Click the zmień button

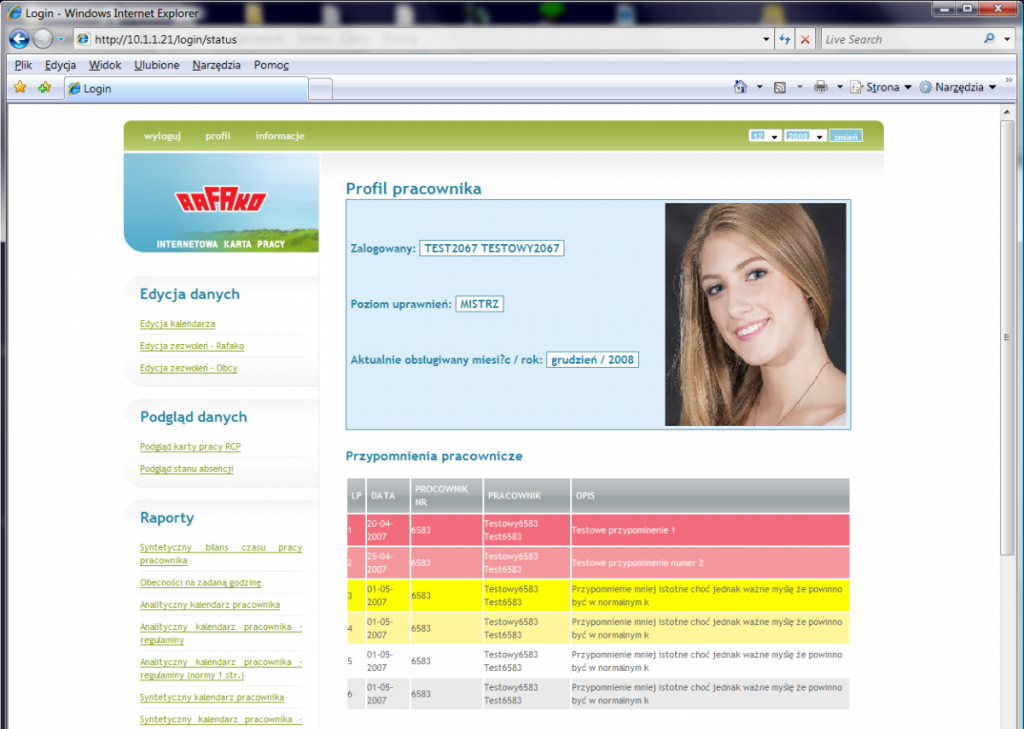(x=846, y=136)
